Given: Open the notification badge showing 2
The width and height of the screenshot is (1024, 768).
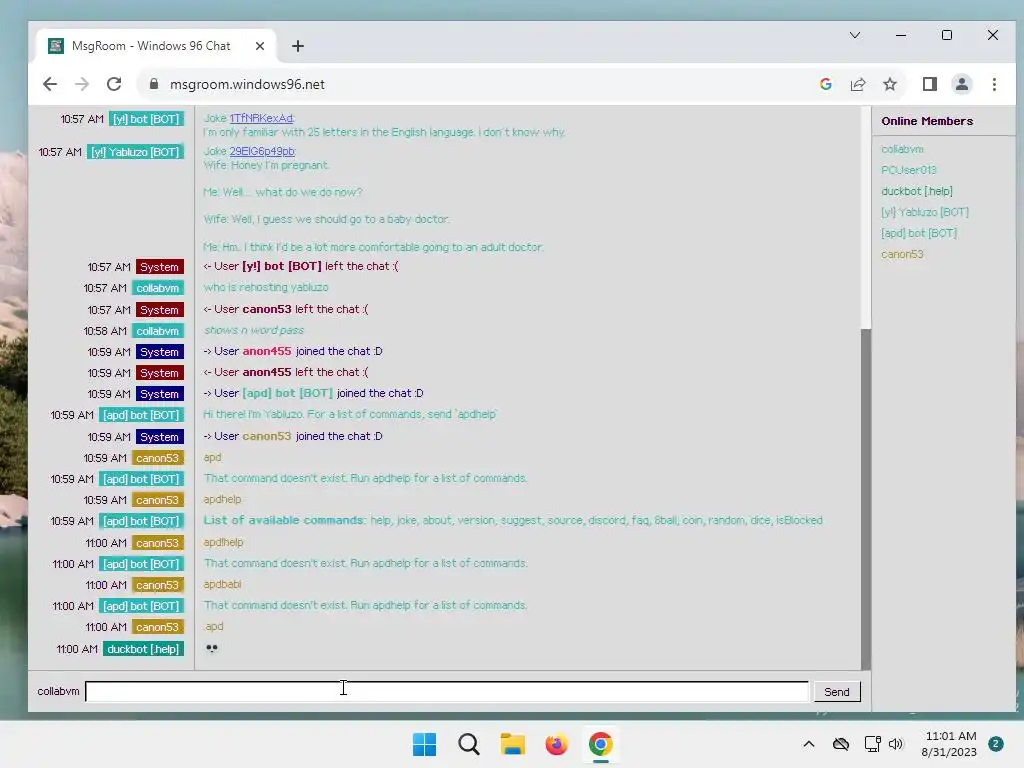Looking at the screenshot, I should pyautogui.click(x=996, y=744).
